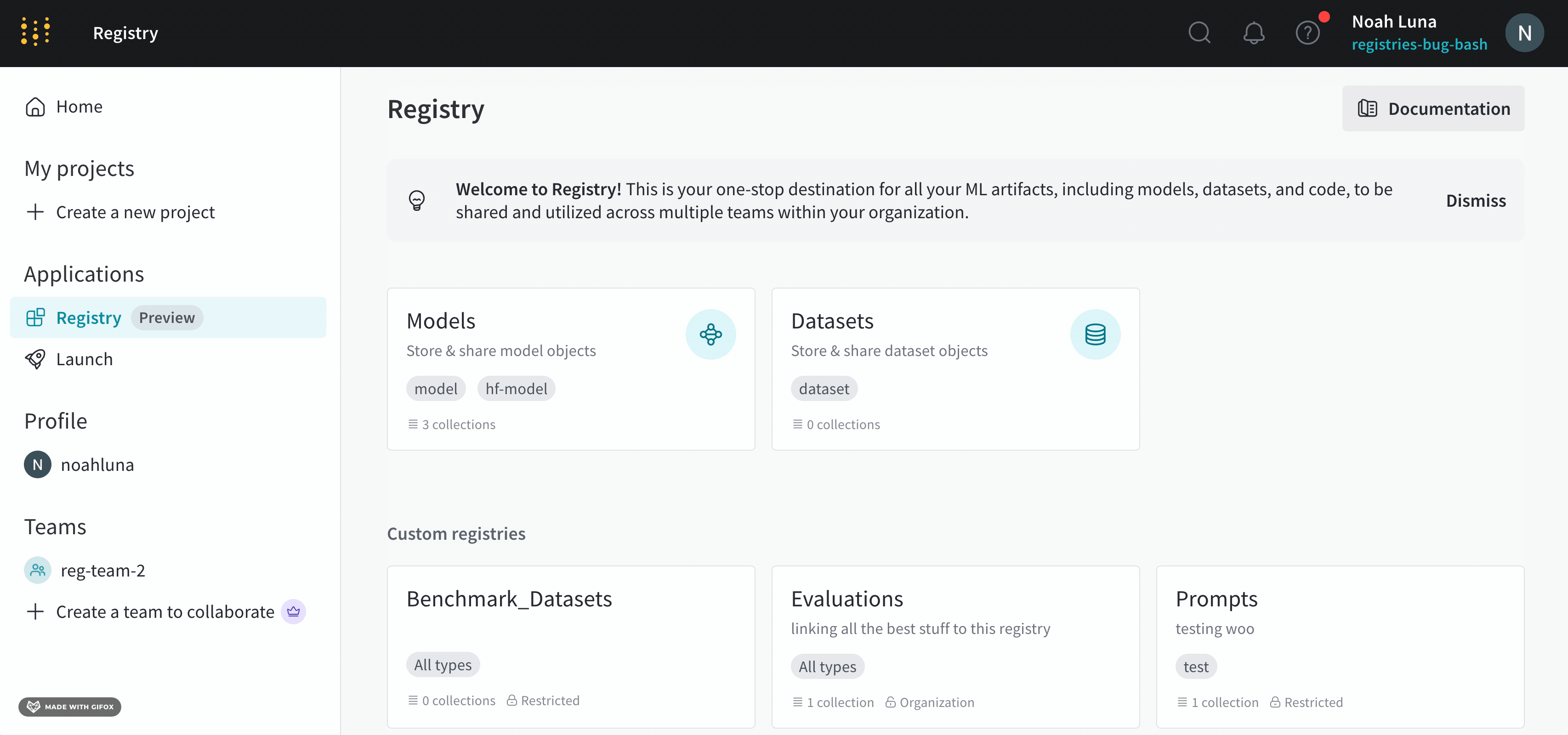Click the W&B logo top left

coord(34,32)
